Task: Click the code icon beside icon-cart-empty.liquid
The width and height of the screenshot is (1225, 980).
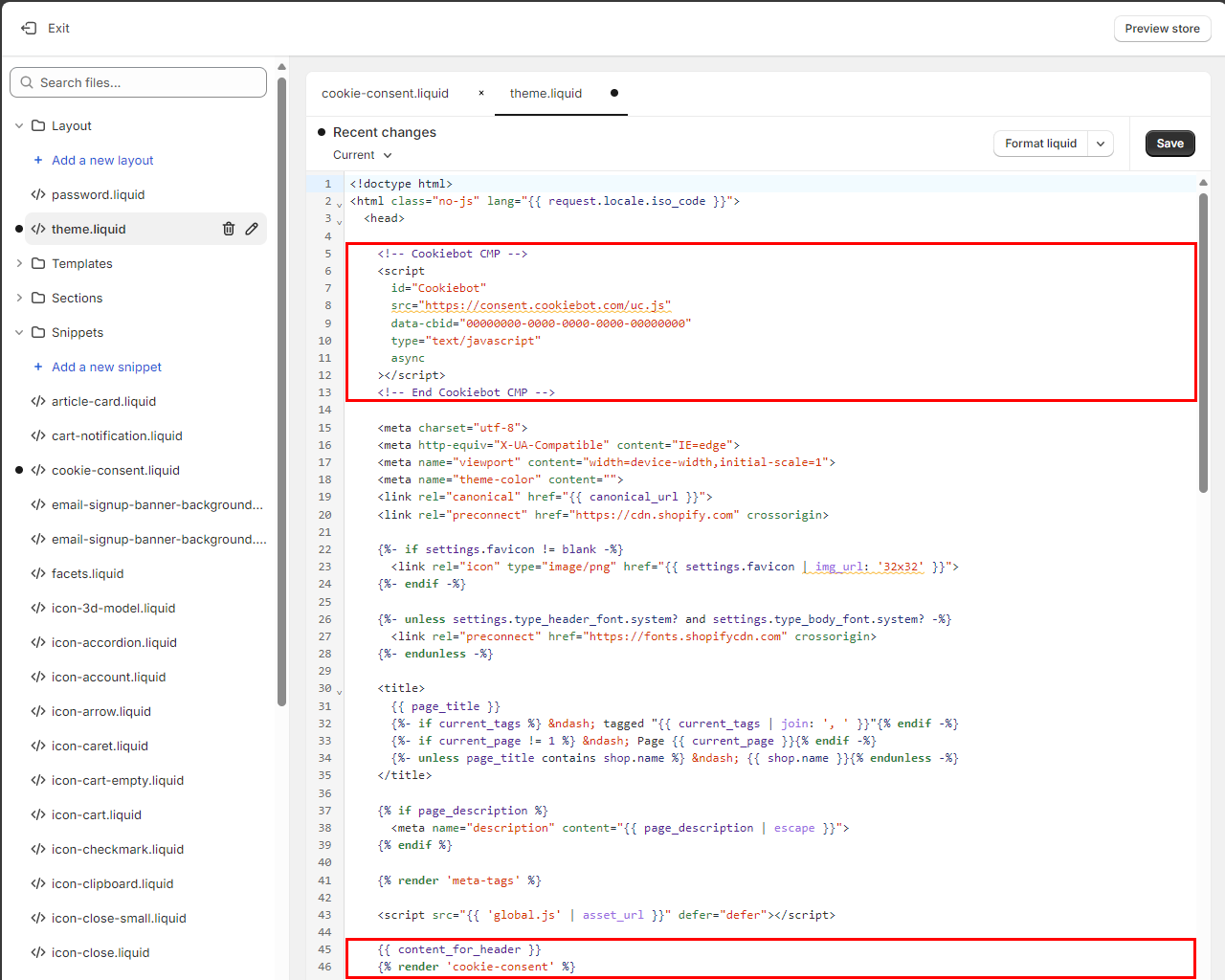Action: pos(38,780)
